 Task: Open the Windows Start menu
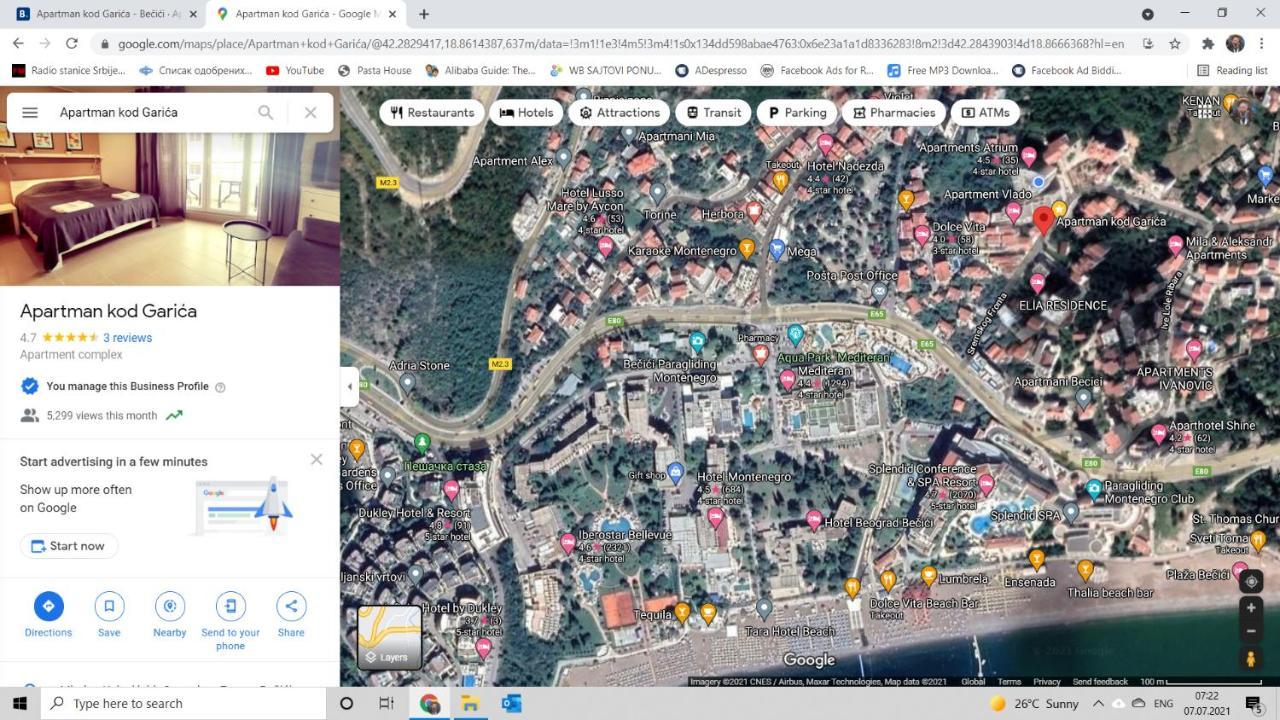(x=20, y=703)
